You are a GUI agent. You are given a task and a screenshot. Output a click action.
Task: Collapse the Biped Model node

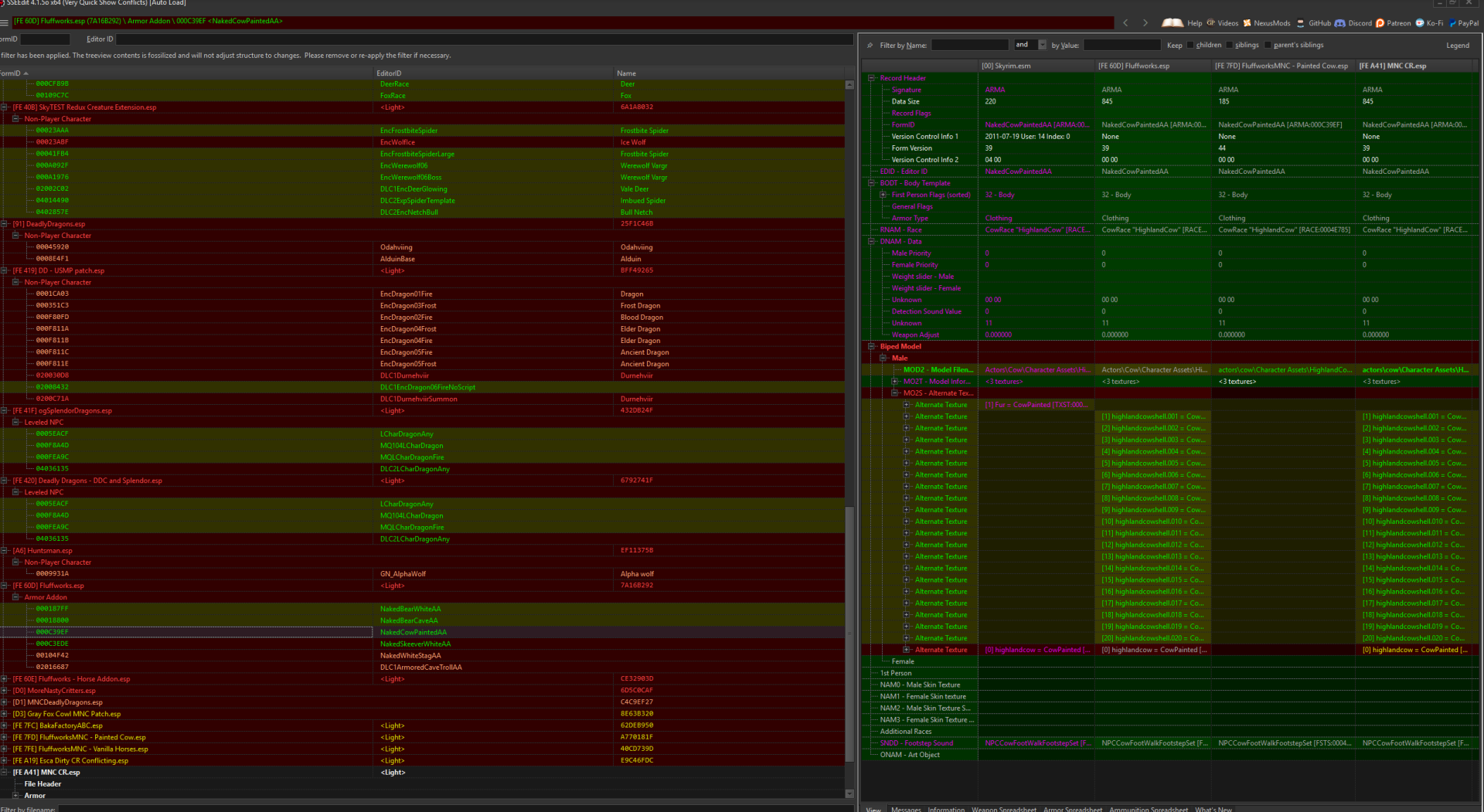click(872, 347)
